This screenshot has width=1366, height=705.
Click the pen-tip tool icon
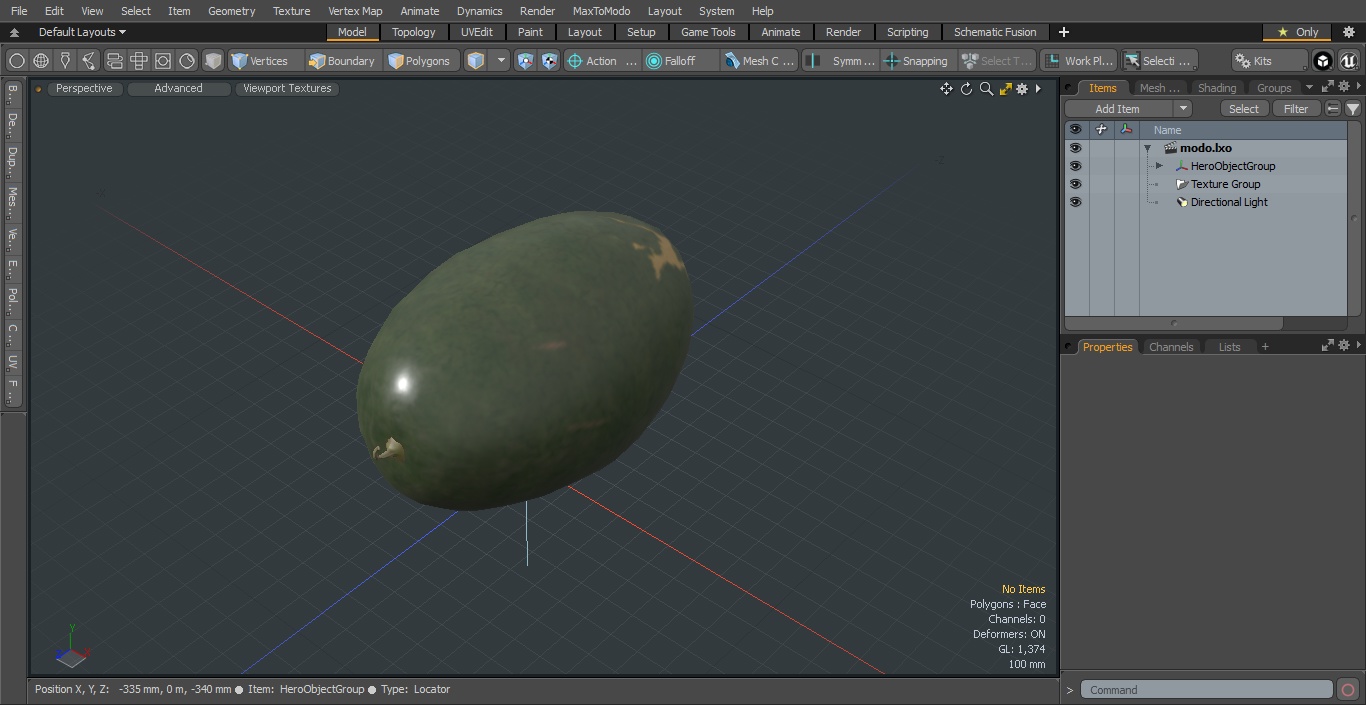(65, 61)
